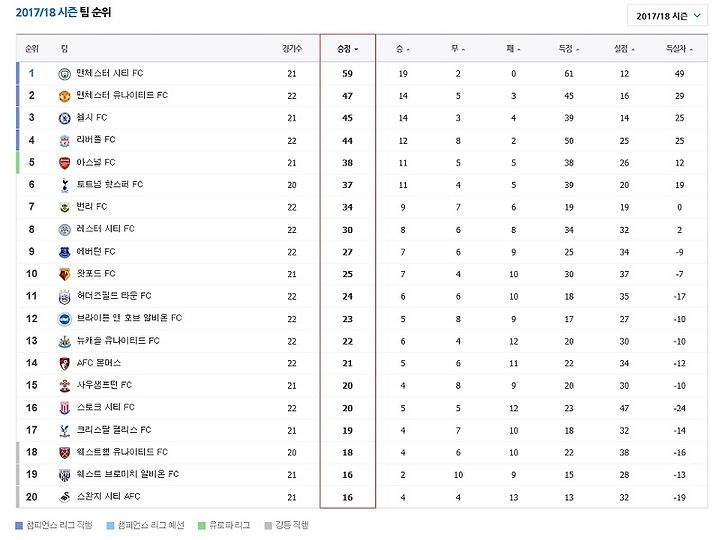
Task: Sort table by 득점 column header
Action: point(568,49)
